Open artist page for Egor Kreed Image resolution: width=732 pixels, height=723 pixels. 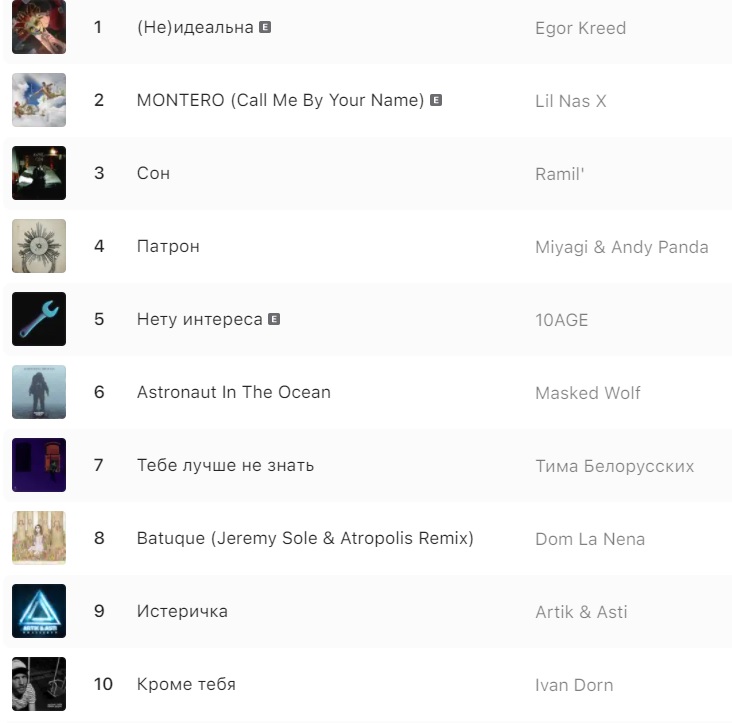(580, 28)
